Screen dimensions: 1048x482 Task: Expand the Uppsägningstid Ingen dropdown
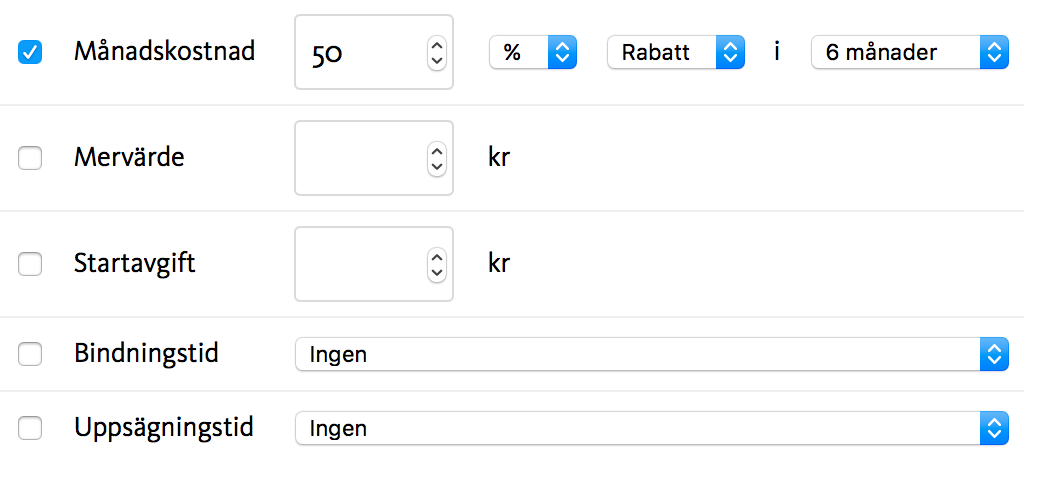(651, 429)
